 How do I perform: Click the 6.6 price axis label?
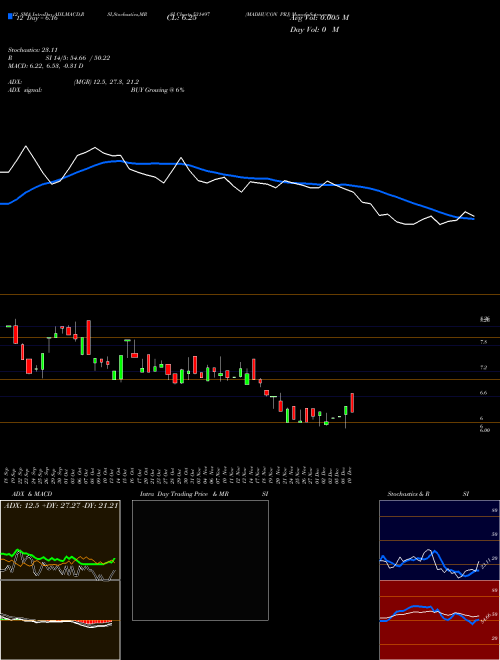tap(484, 393)
